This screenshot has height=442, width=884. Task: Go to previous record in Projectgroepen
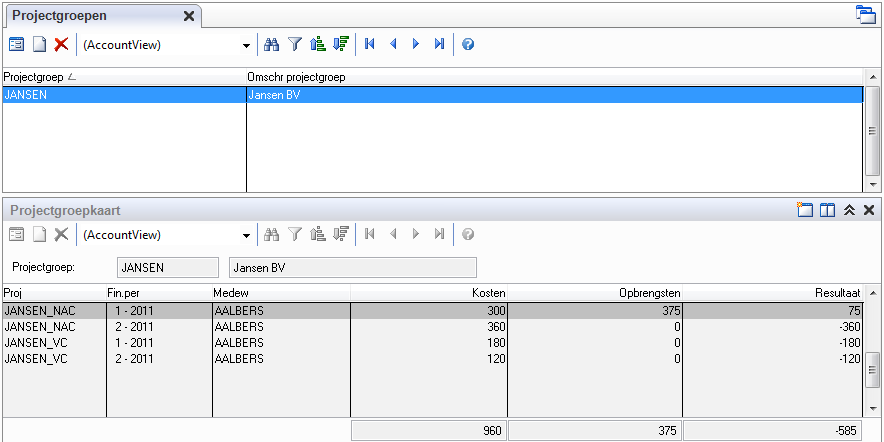[393, 45]
